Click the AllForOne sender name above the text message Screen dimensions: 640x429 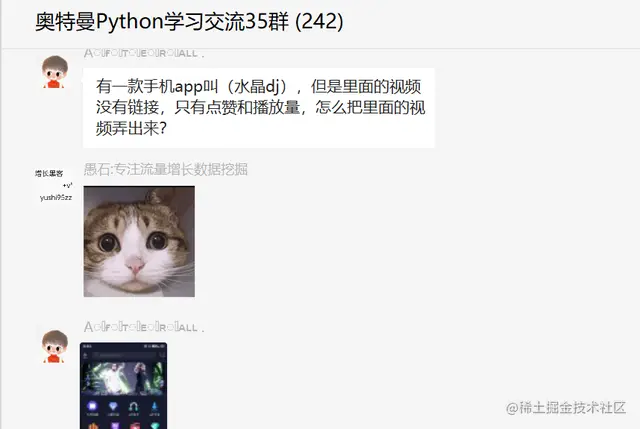click(x=144, y=53)
